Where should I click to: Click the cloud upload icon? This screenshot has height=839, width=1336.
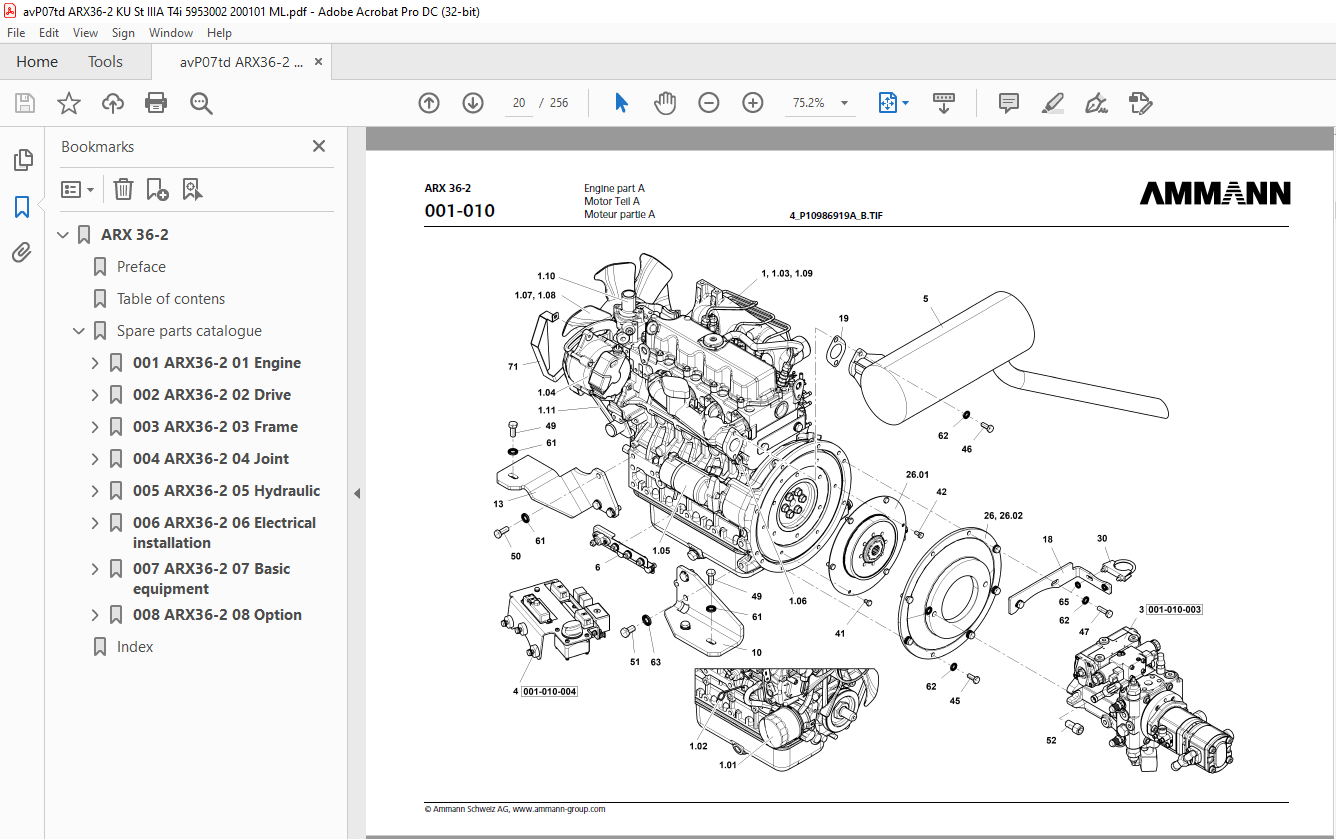(113, 103)
